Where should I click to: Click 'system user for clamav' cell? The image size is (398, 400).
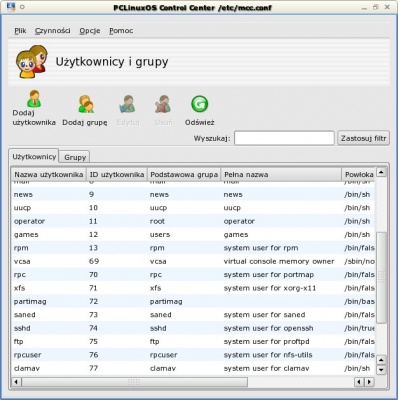point(266,368)
